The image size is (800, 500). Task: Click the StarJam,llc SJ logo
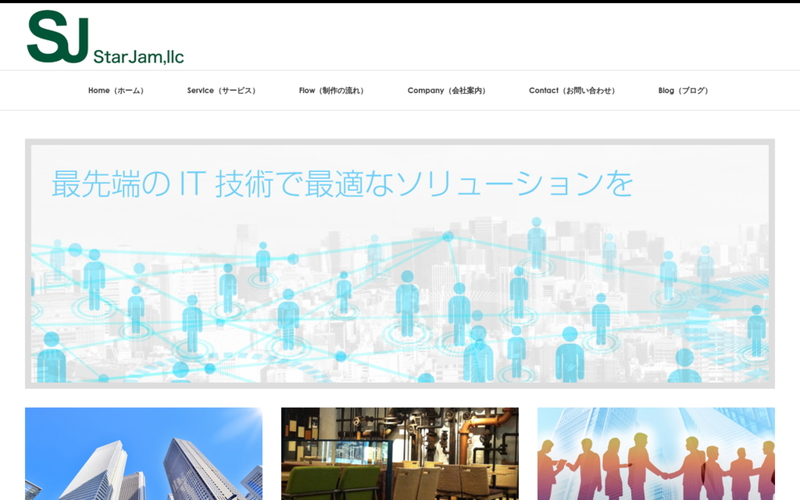[105, 37]
